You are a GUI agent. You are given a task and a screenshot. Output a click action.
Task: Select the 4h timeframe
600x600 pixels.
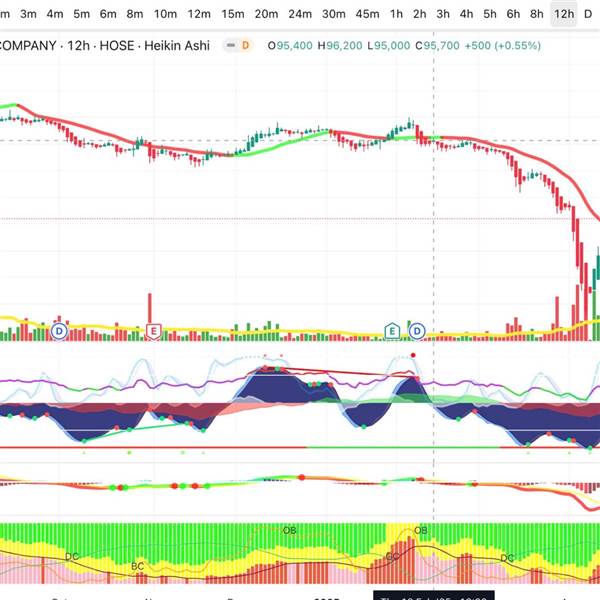click(x=466, y=14)
